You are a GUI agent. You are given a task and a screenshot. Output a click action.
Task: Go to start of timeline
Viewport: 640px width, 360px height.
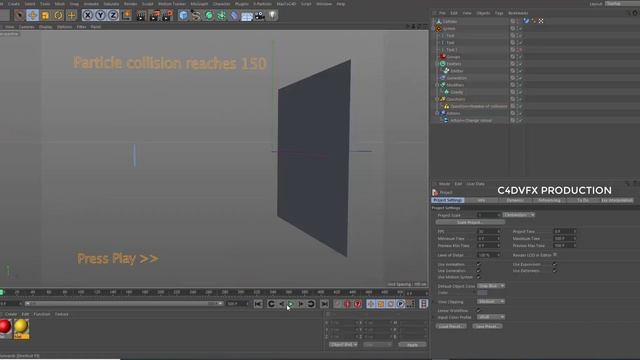coord(258,304)
